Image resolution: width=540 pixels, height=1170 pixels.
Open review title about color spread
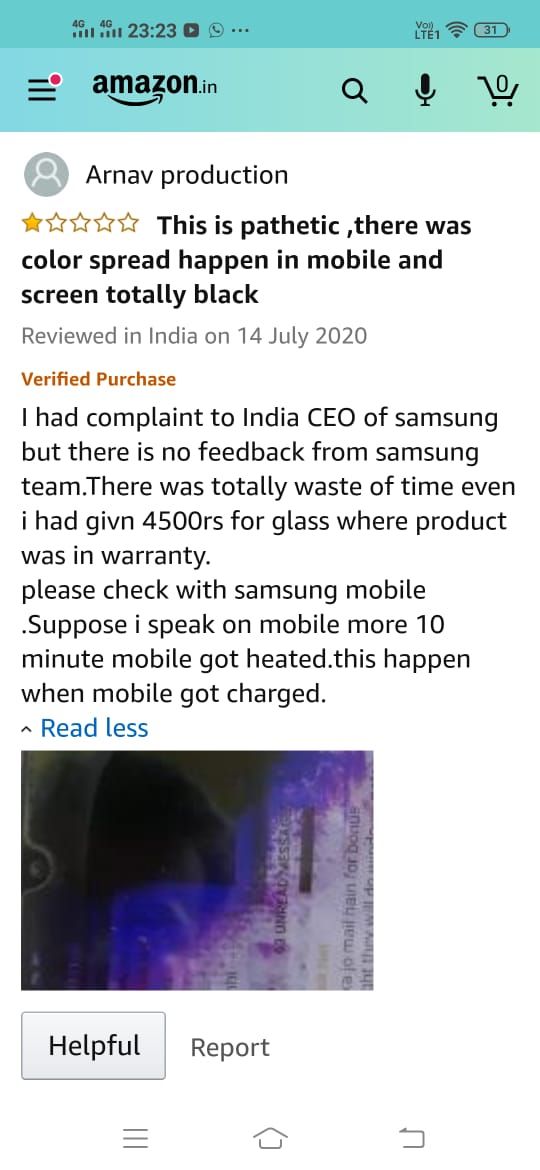246,260
